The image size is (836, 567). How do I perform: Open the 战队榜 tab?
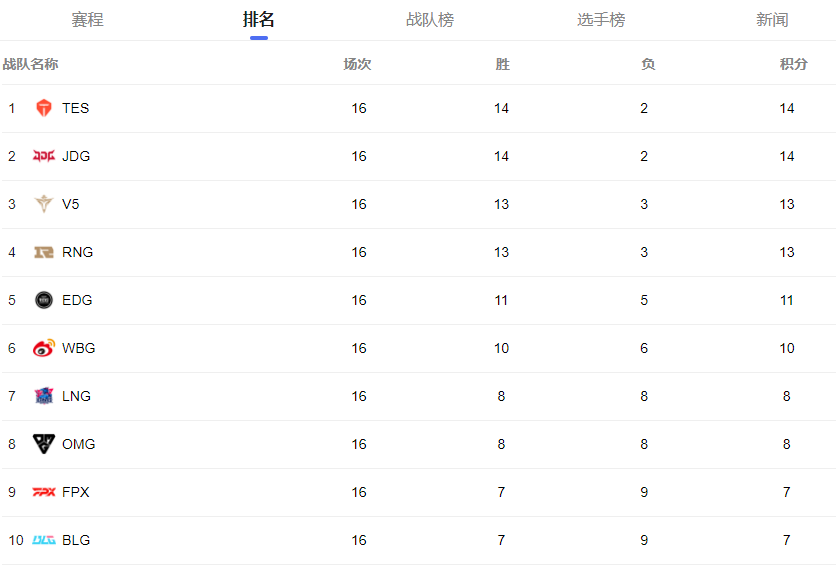click(430, 20)
